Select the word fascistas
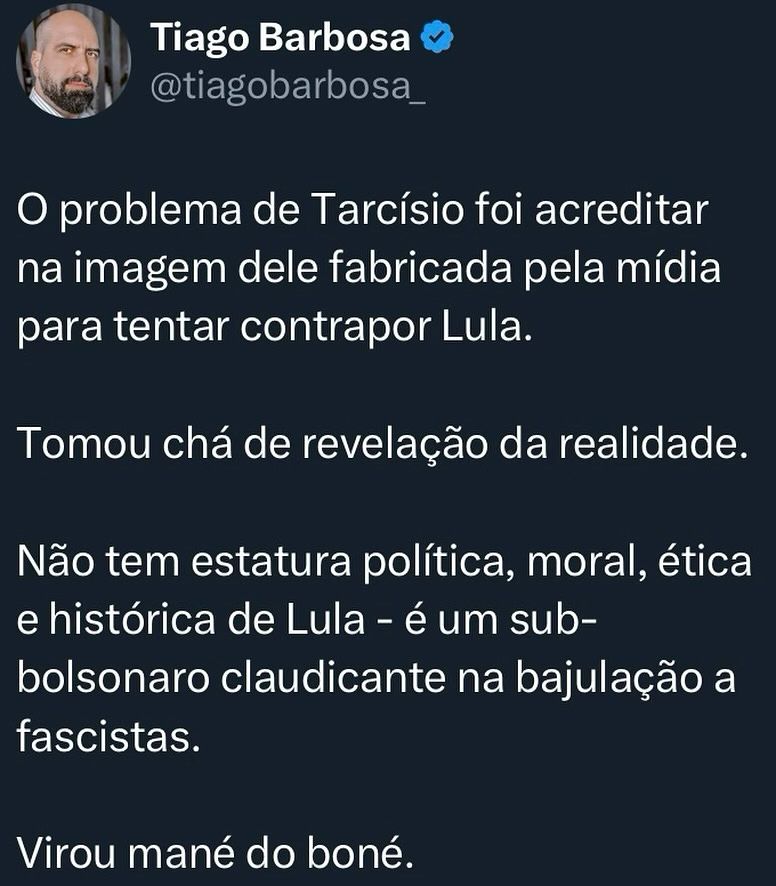Screen dimensions: 776x886 tap(109, 737)
